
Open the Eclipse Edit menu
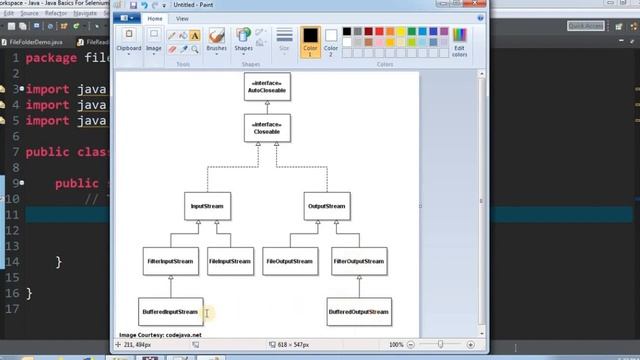(x=9, y=13)
